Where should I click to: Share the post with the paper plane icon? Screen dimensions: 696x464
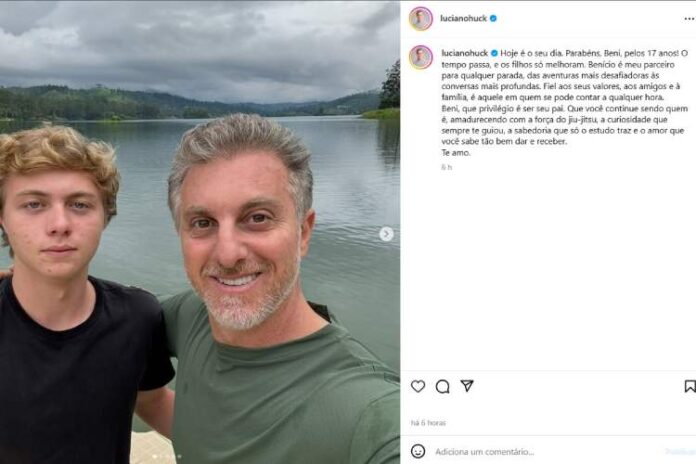[467, 387]
